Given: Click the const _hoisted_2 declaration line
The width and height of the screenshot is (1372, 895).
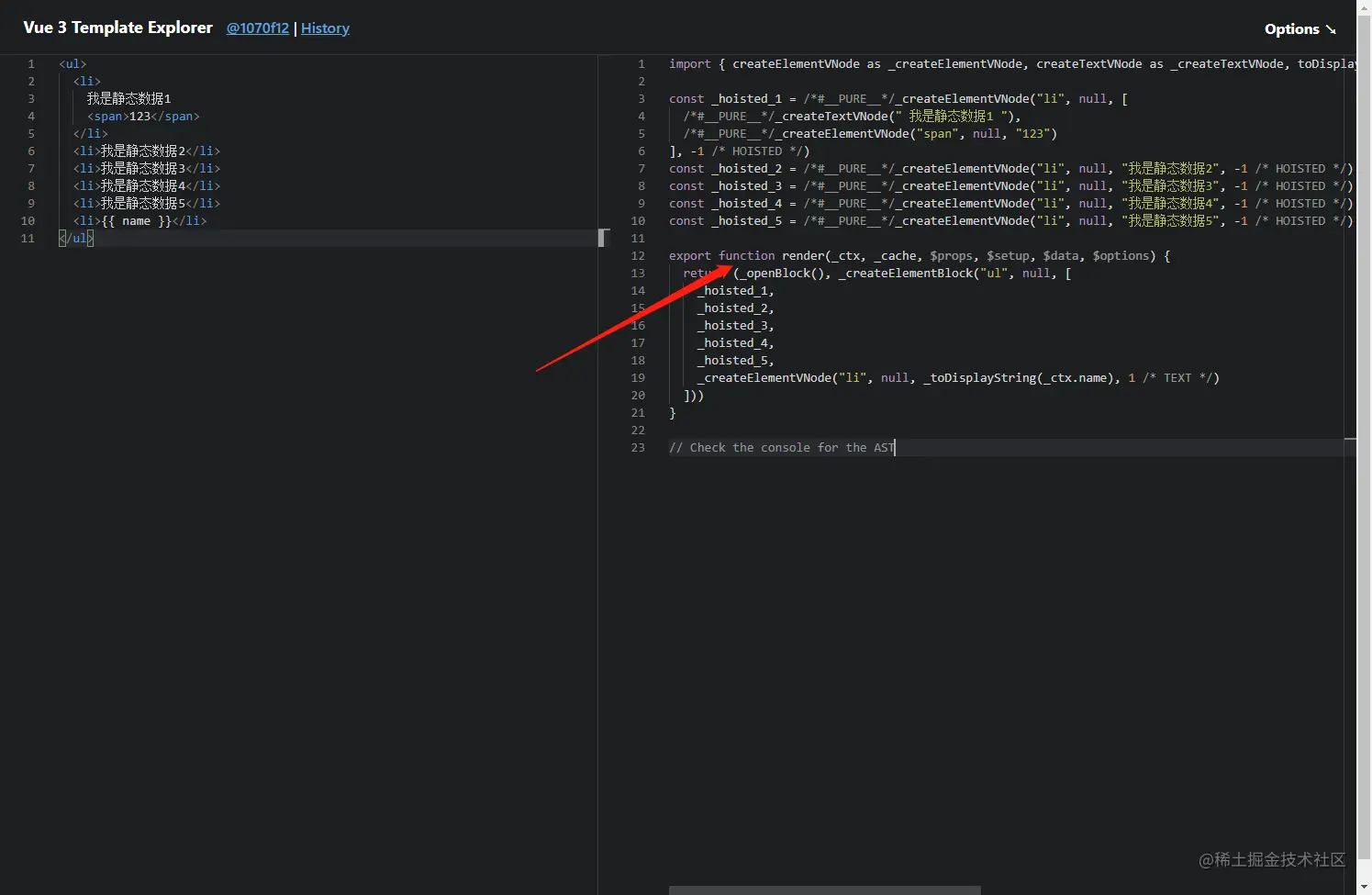Looking at the screenshot, I should pyautogui.click(x=1011, y=169).
